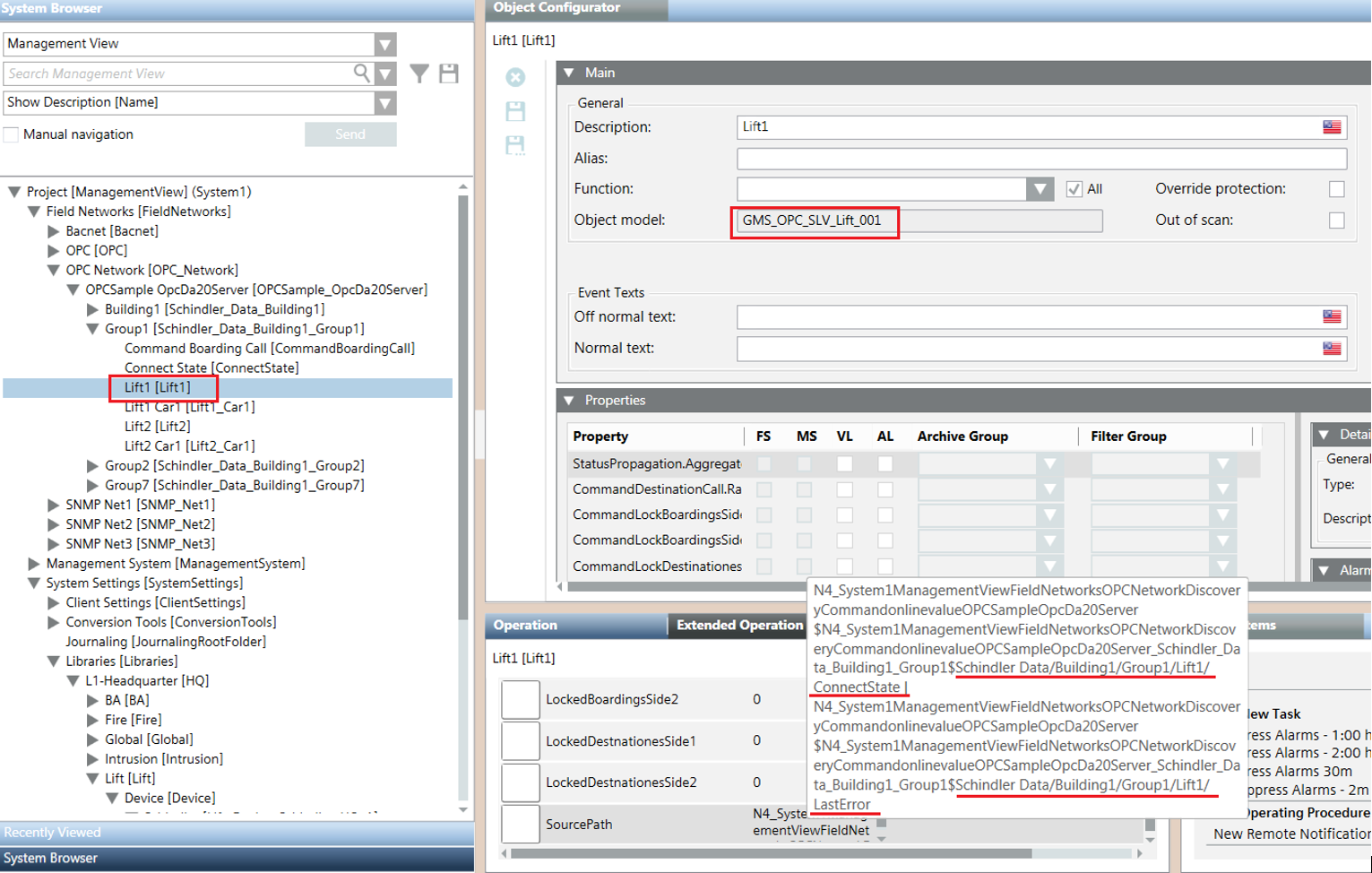Enable the Manual navigation checkbox
This screenshot has width=1372, height=873.
pyautogui.click(x=12, y=134)
